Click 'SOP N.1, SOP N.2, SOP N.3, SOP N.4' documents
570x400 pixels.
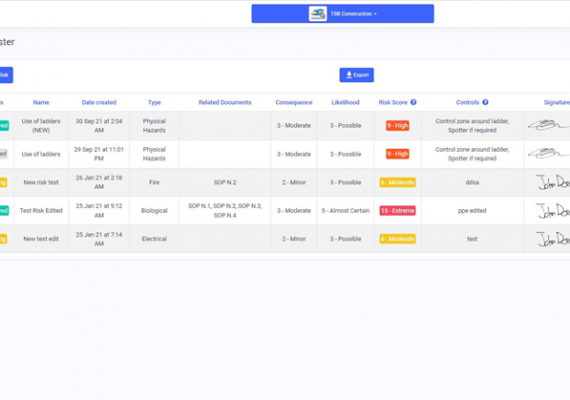[x=225, y=211]
